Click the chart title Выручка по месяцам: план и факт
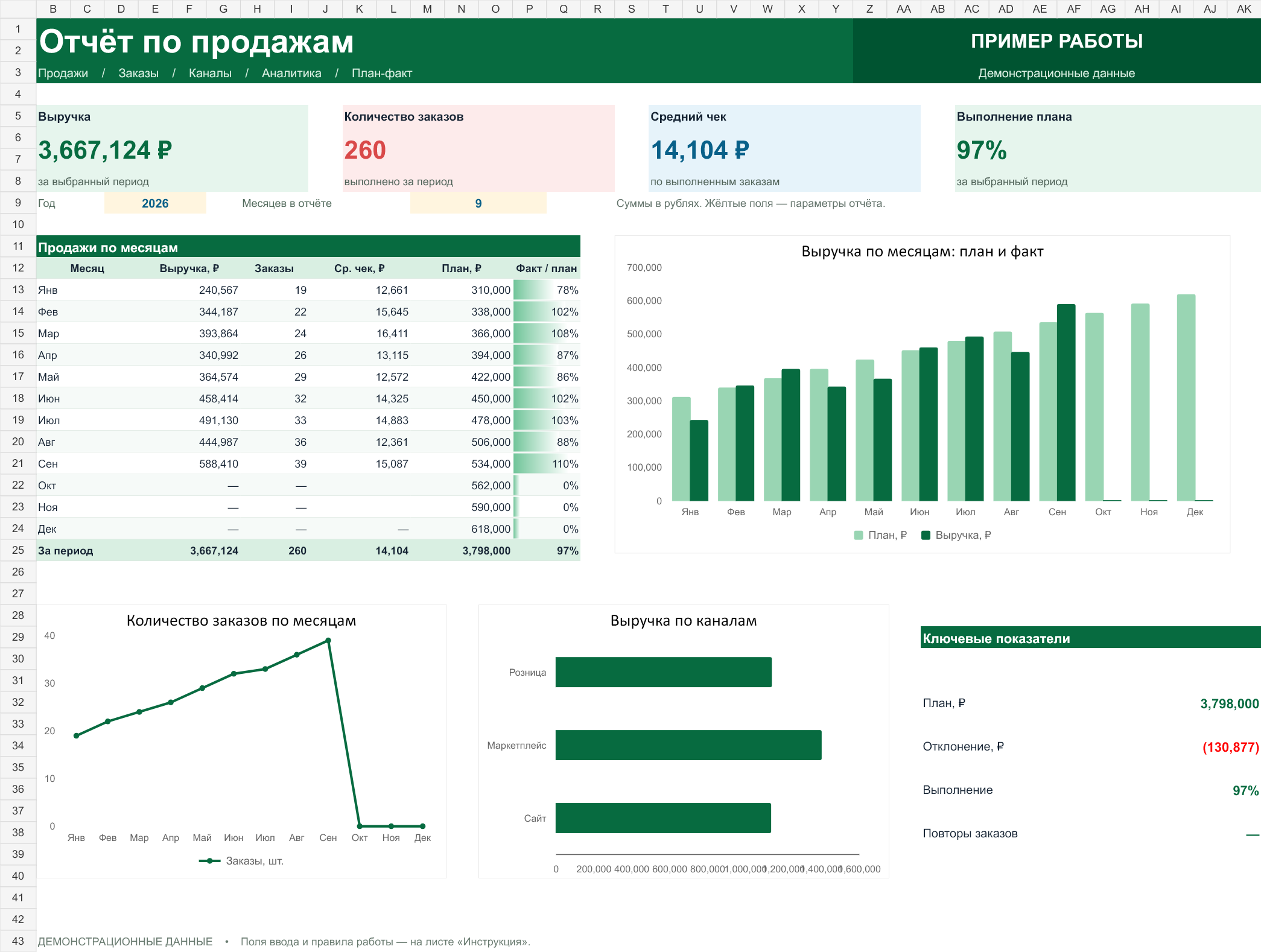This screenshot has height=952, width=1261. pyautogui.click(x=923, y=252)
